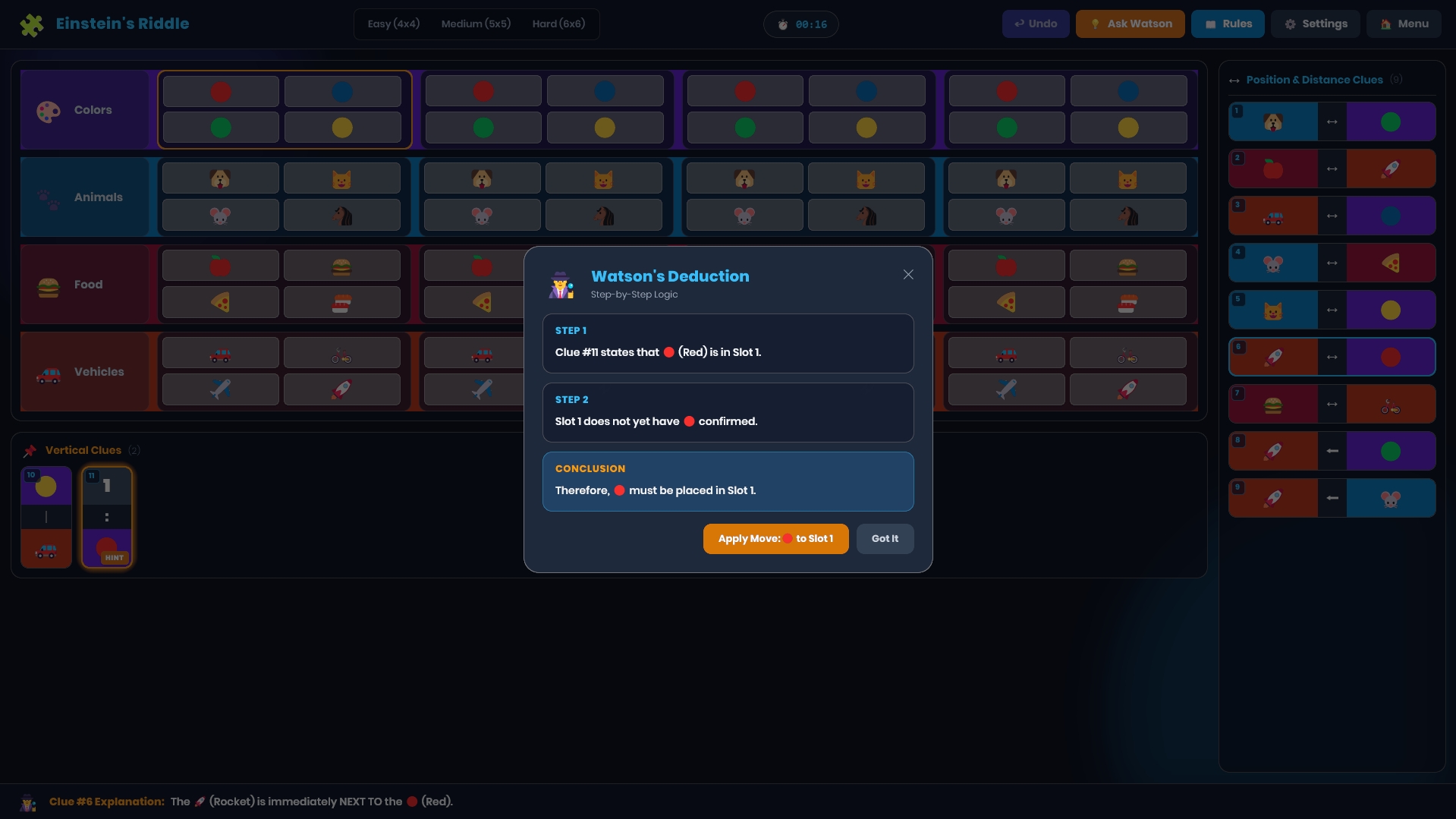The height and width of the screenshot is (819, 1456).
Task: Pick the yellow color in slot 1
Action: coord(342,128)
